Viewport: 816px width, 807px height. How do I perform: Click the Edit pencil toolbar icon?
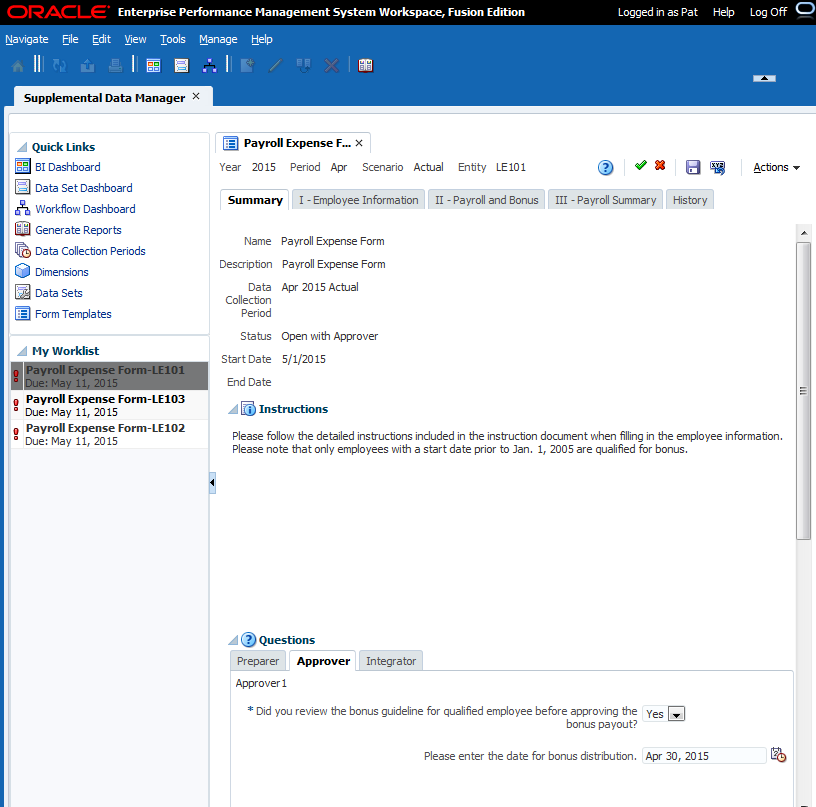[275, 66]
